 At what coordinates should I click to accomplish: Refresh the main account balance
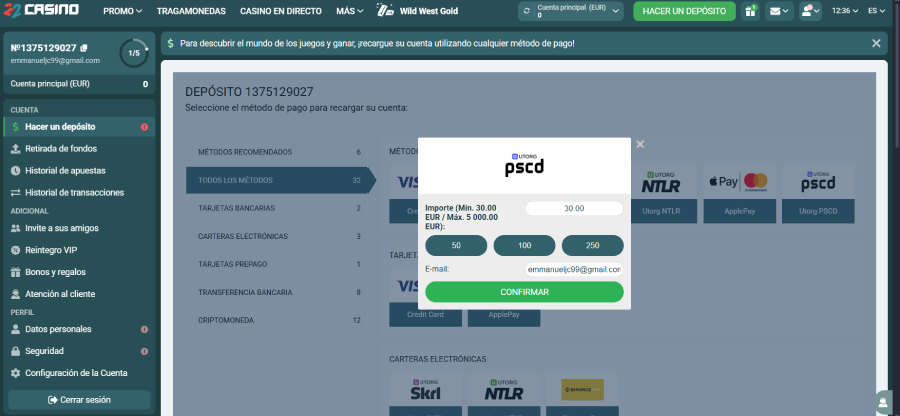click(527, 12)
